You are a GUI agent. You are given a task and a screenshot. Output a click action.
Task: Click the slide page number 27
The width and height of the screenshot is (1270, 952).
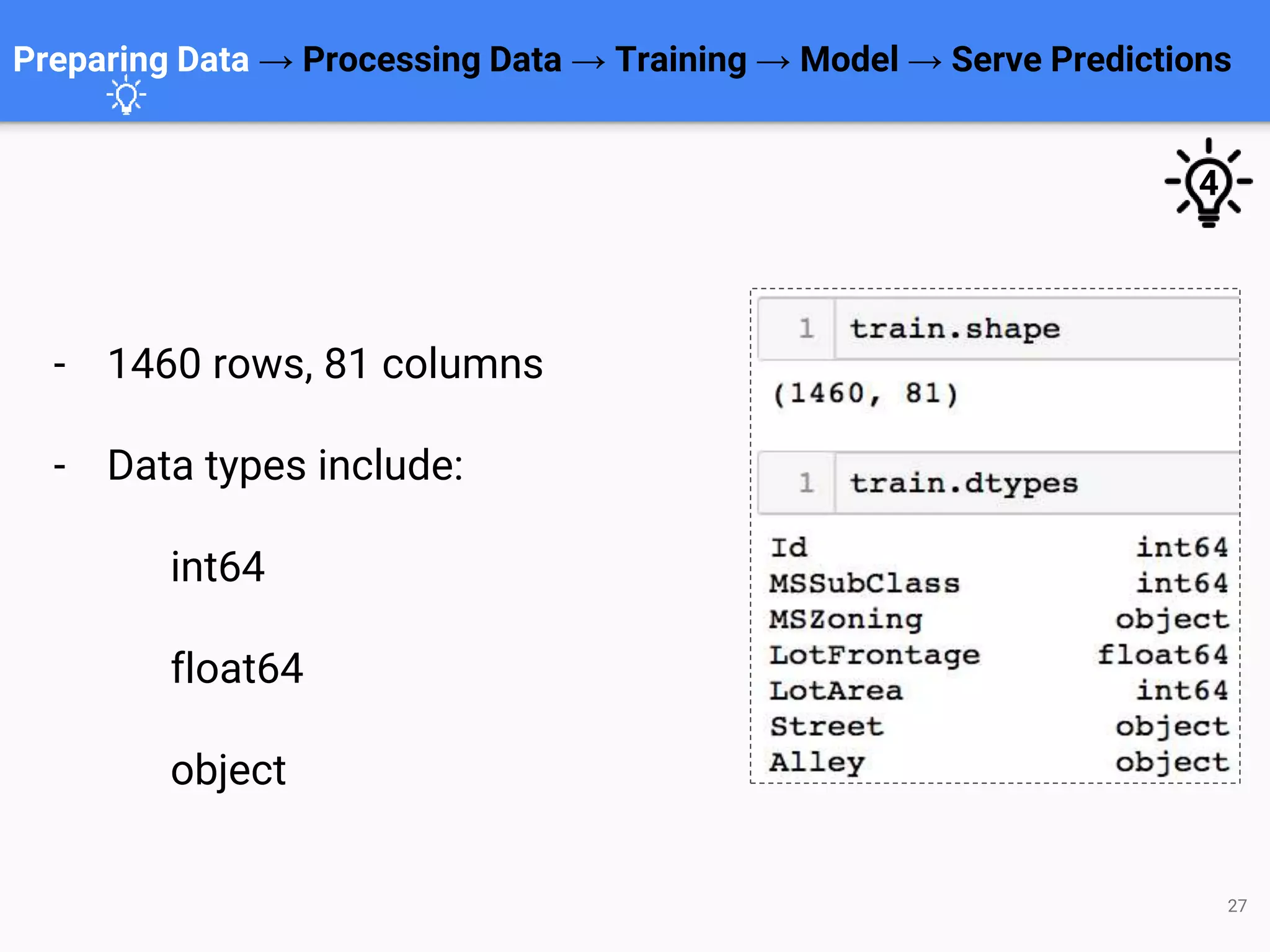[1237, 906]
